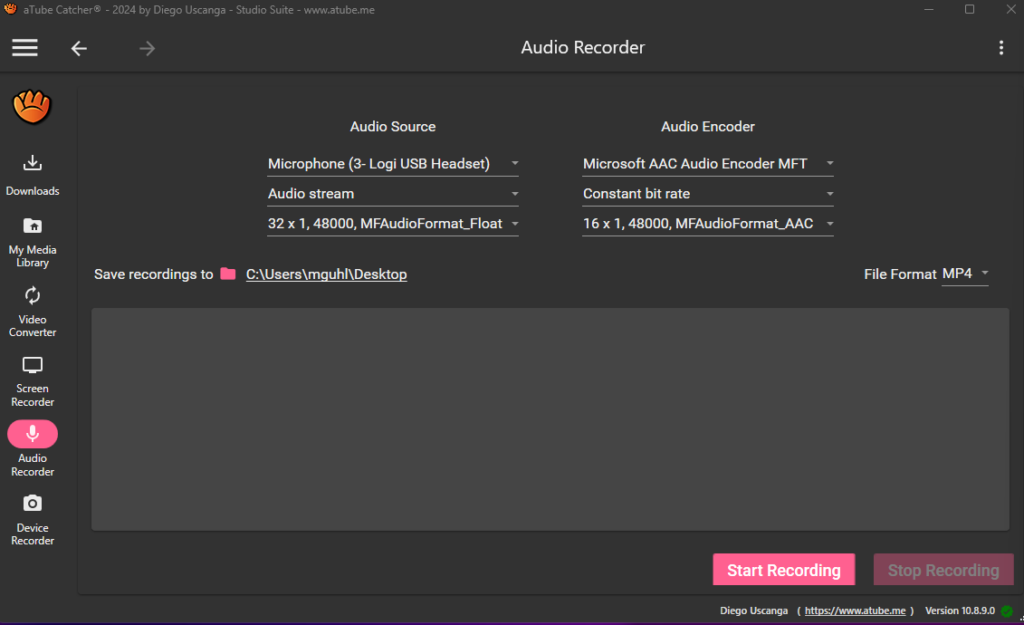Viewport: 1024px width, 625px height.
Task: Click the aTube Catcher glove logo in sidebar
Action: point(31,106)
